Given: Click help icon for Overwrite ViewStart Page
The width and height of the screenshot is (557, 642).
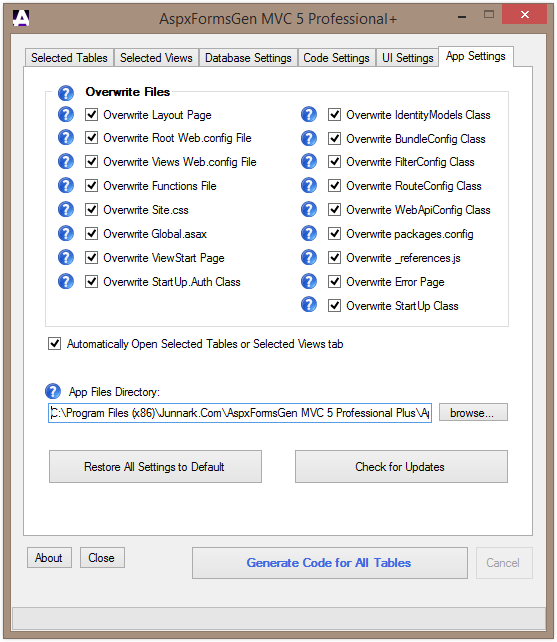Looking at the screenshot, I should [66, 258].
